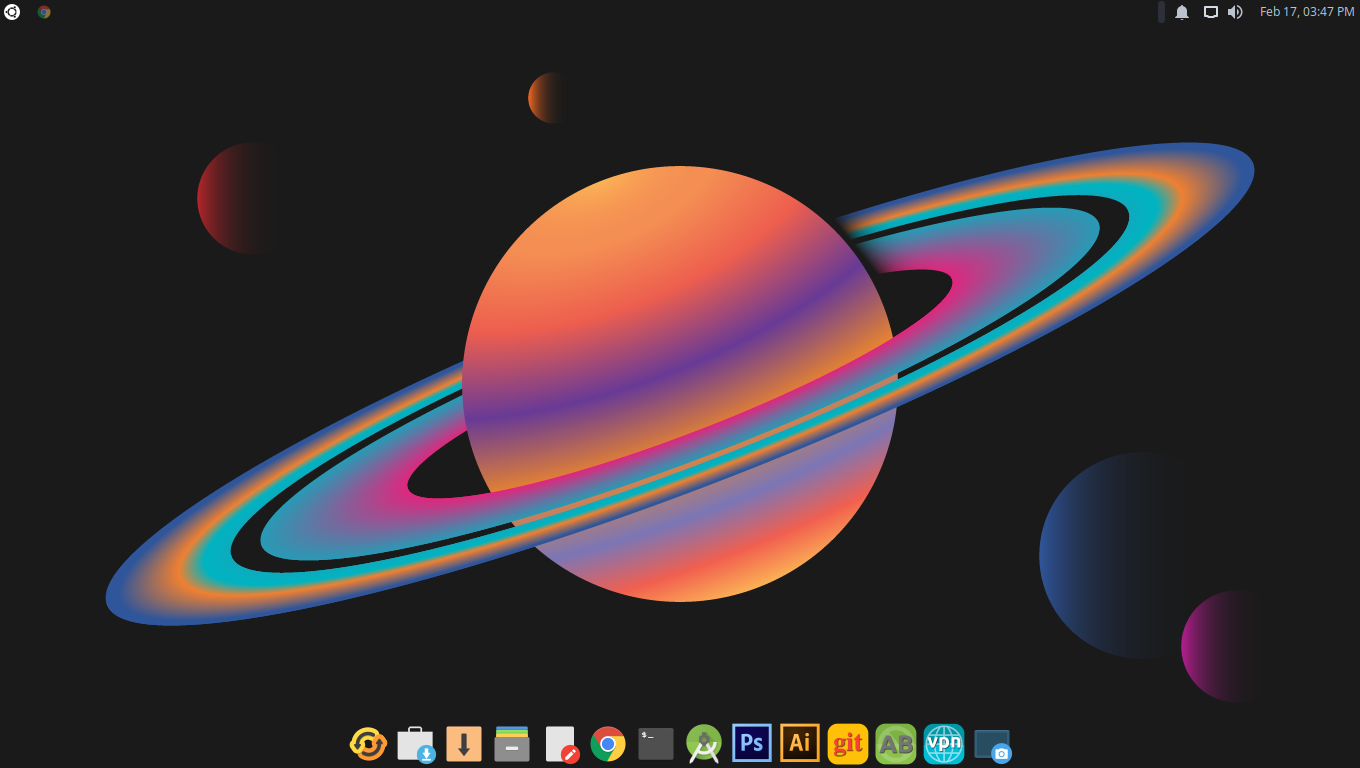
Task: Launch the git app in the dock
Action: coord(848,744)
